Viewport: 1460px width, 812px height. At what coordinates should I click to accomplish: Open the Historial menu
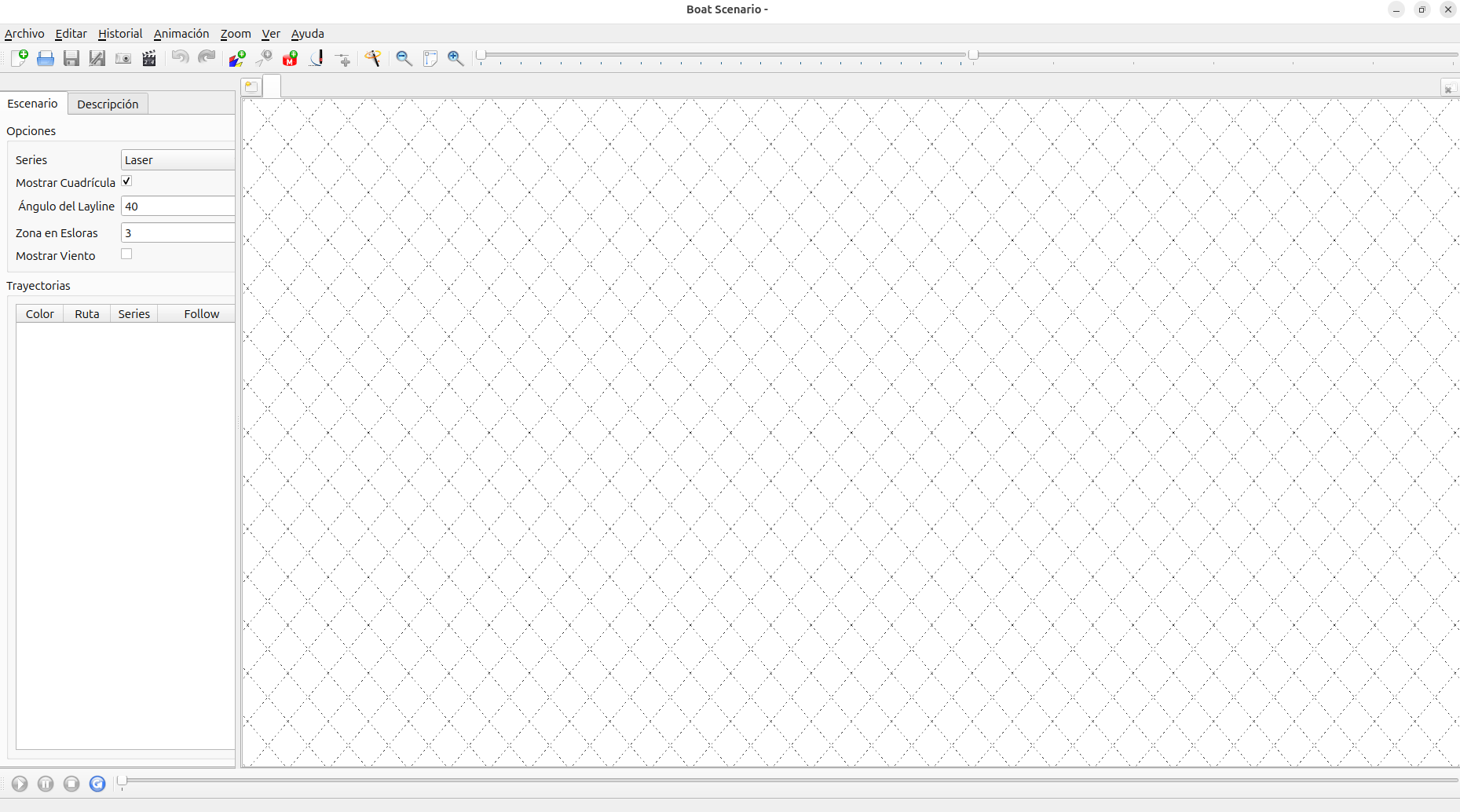[120, 34]
